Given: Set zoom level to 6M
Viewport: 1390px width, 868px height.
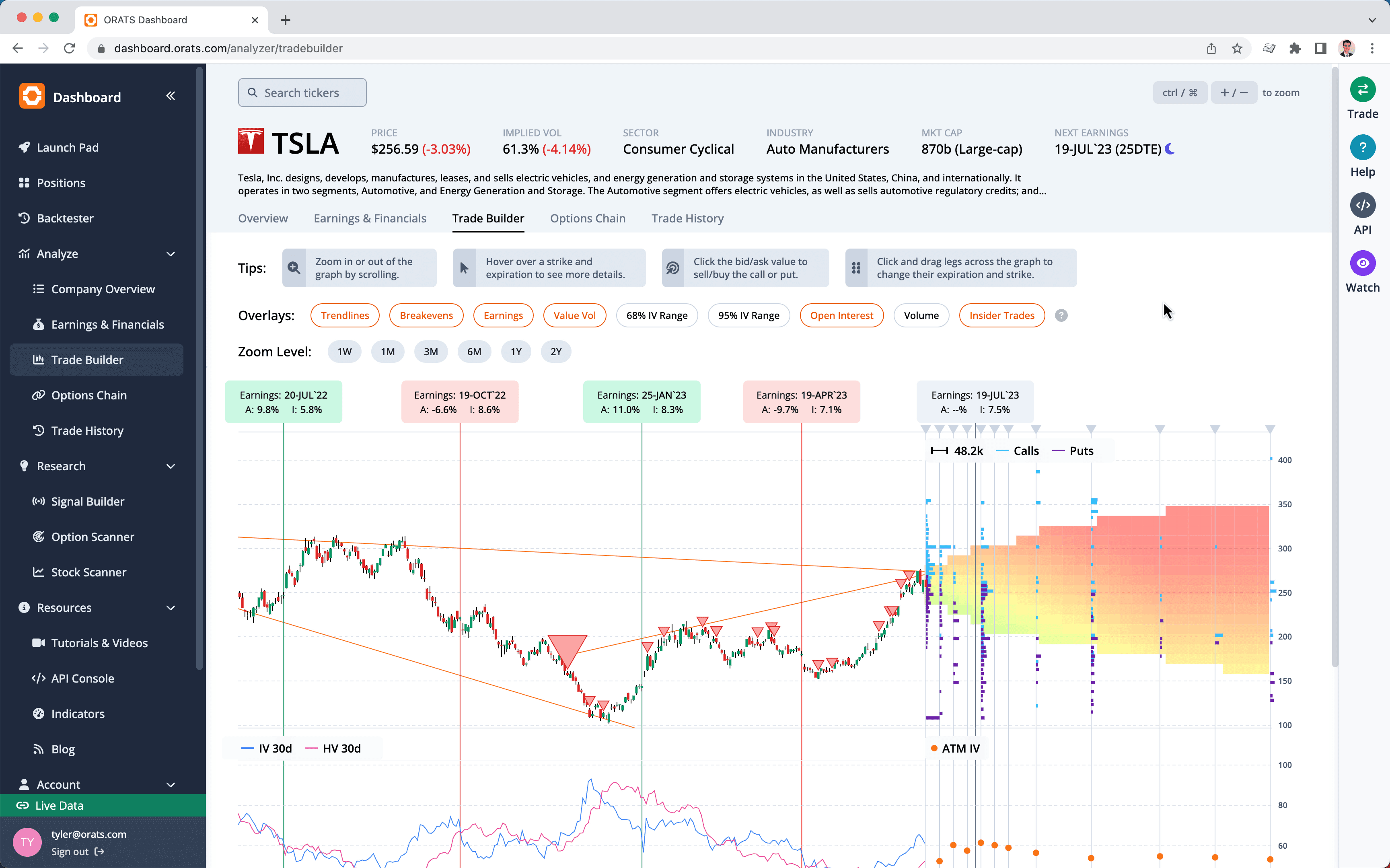Looking at the screenshot, I should tap(474, 351).
